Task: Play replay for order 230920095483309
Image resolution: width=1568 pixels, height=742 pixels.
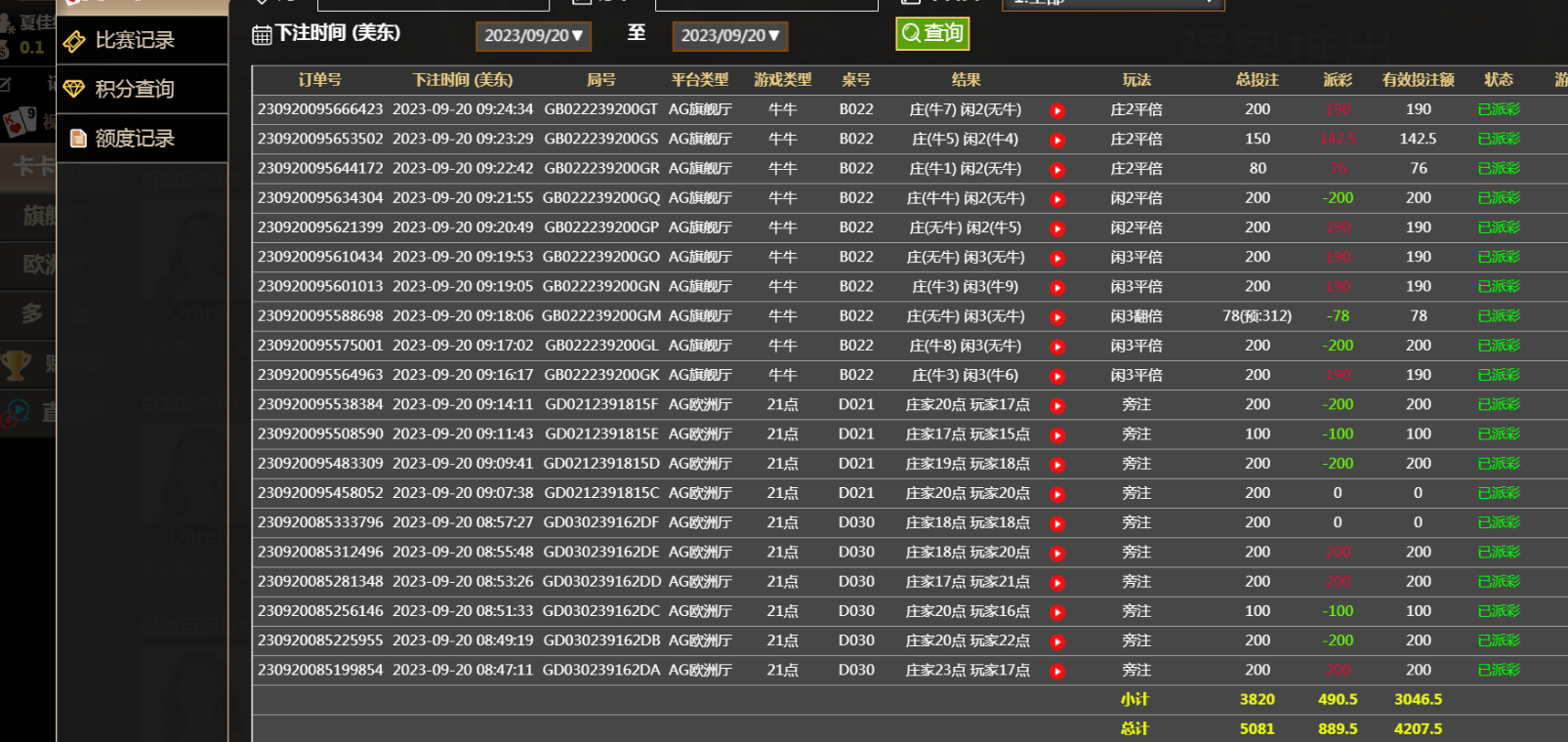Action: (1057, 465)
